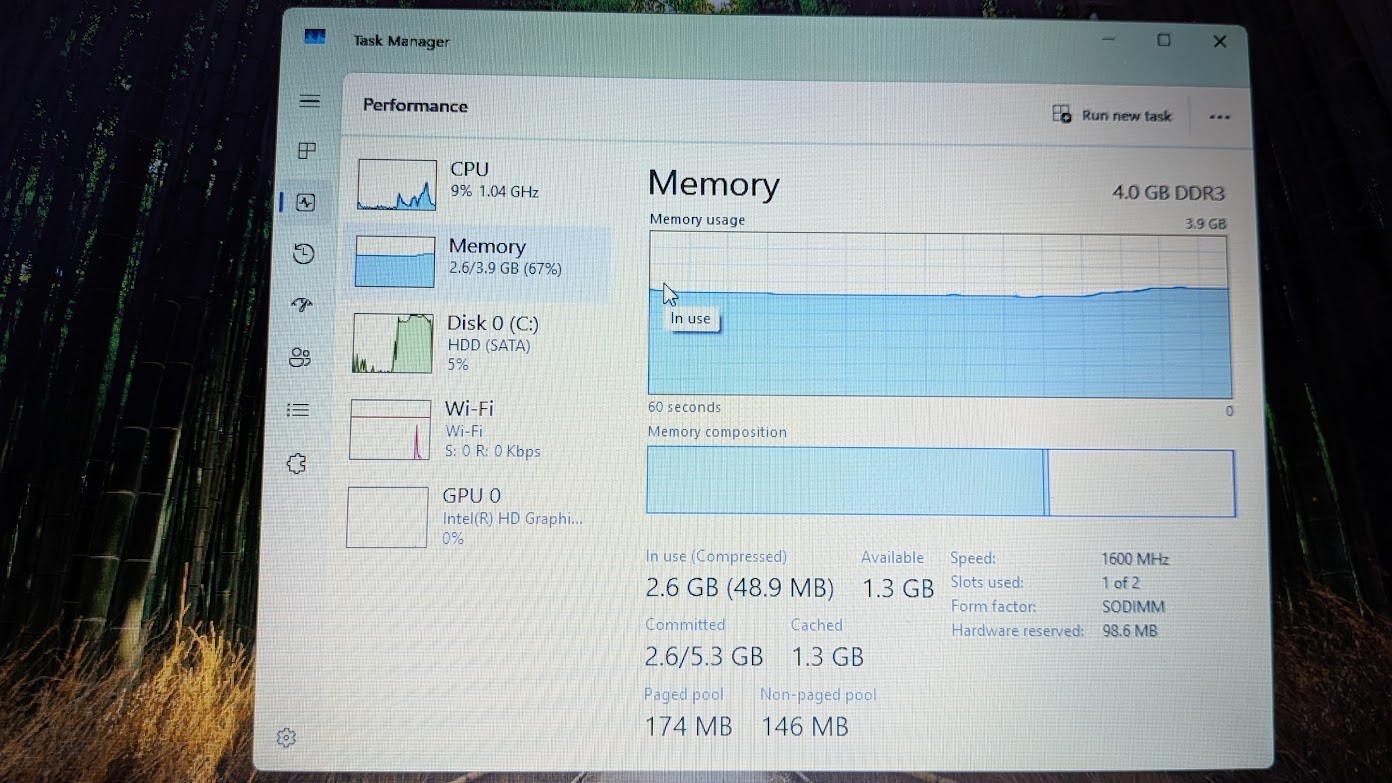Click the CPU usage mini graph thumbnail
The width and height of the screenshot is (1392, 783).
[x=397, y=185]
